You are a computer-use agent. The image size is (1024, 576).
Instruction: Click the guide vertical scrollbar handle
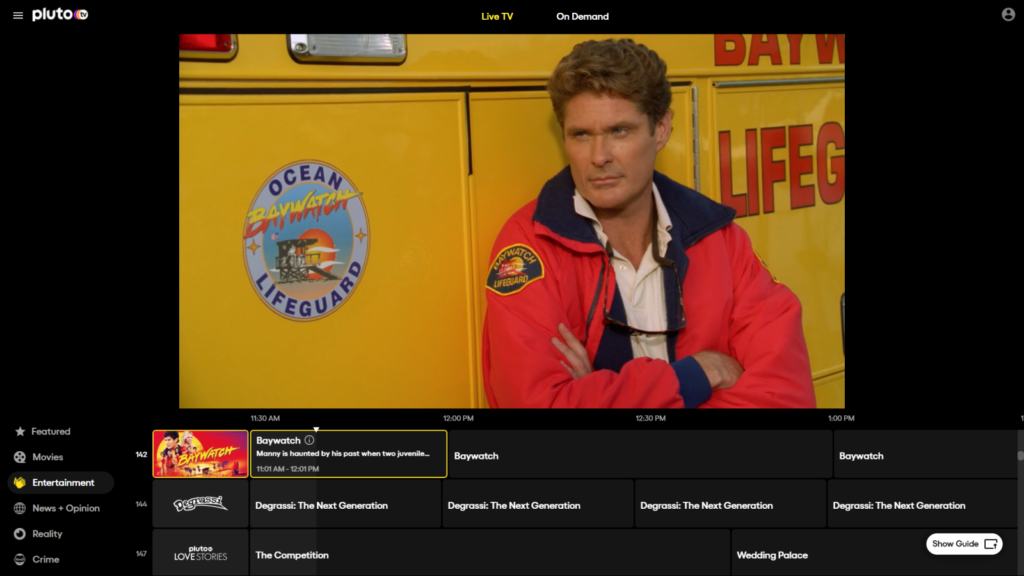(1020, 456)
